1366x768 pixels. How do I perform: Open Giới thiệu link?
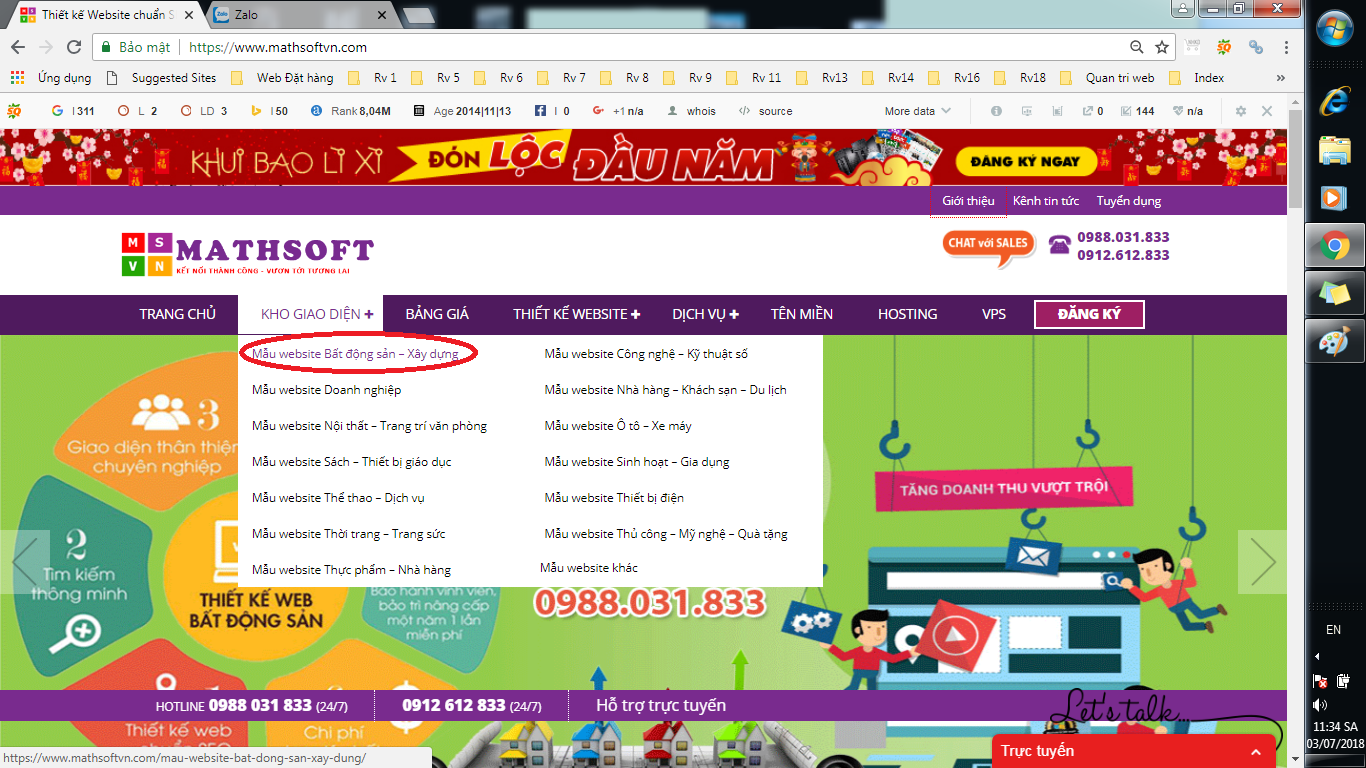tap(968, 201)
